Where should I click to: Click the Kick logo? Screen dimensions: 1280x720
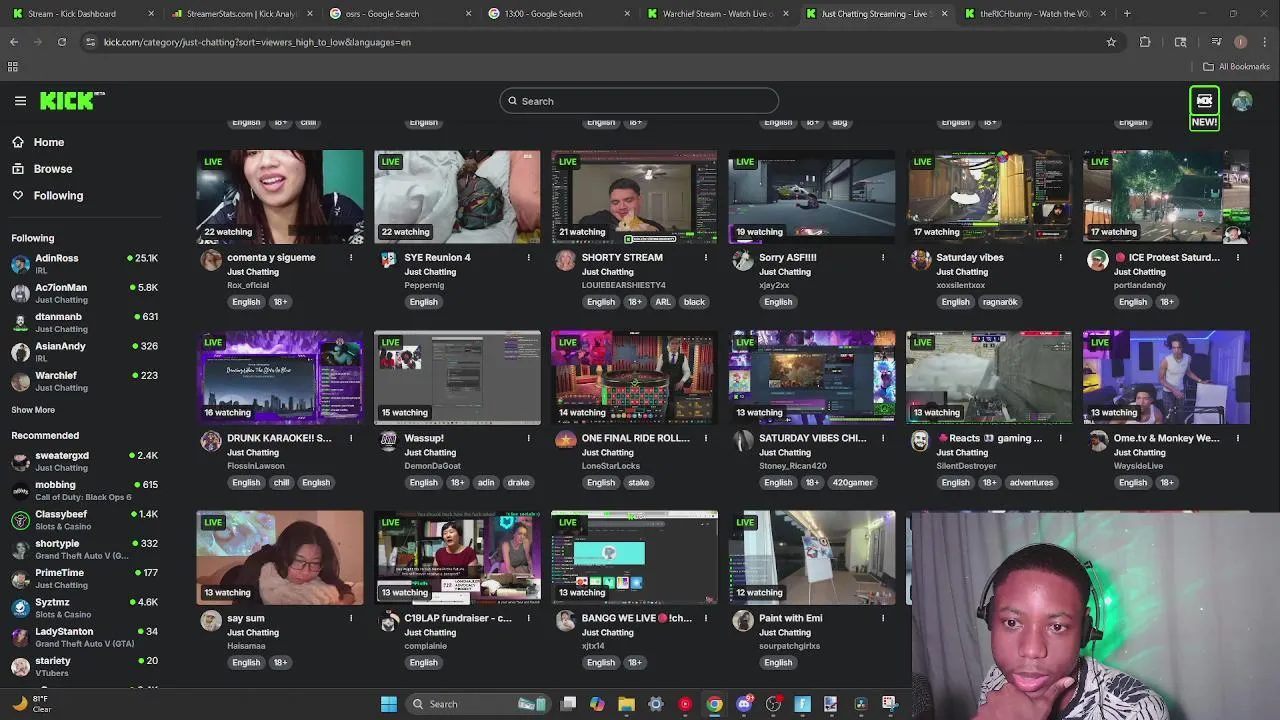[x=72, y=101]
